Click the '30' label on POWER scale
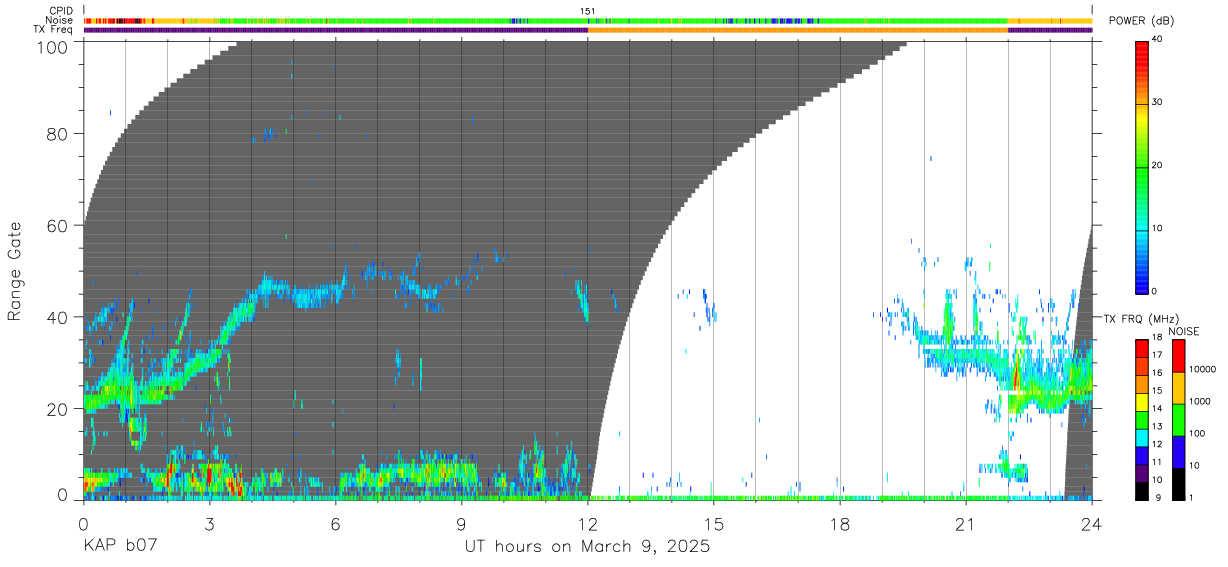The image size is (1228, 567). tap(1159, 102)
